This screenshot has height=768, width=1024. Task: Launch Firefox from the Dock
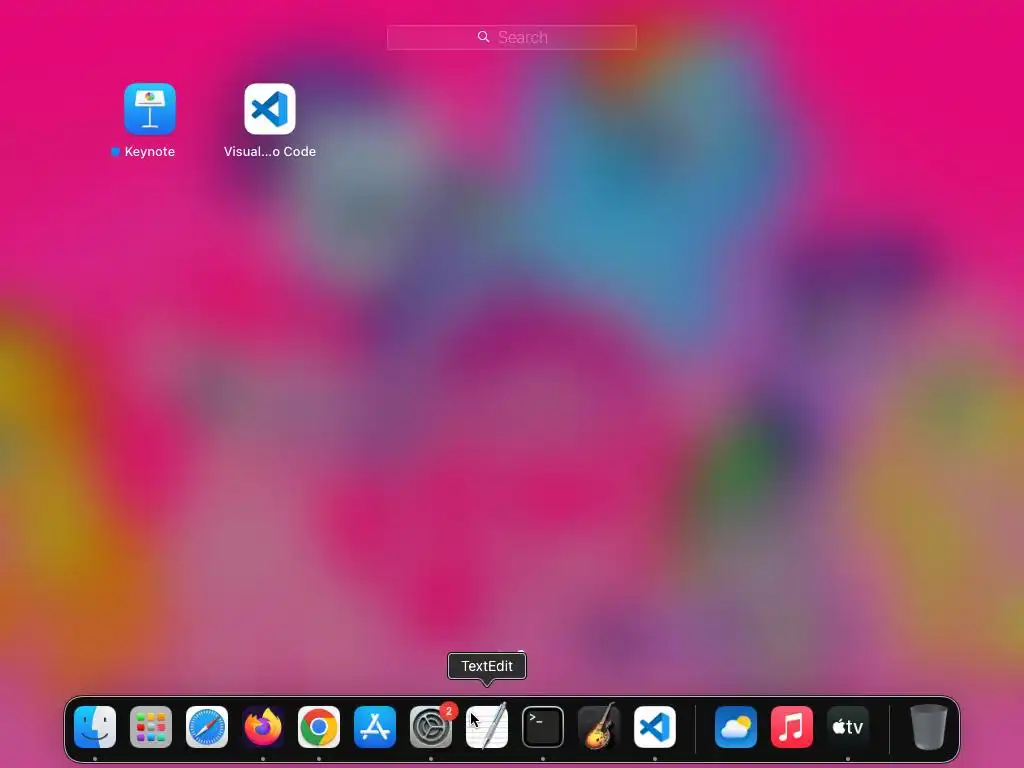[263, 726]
